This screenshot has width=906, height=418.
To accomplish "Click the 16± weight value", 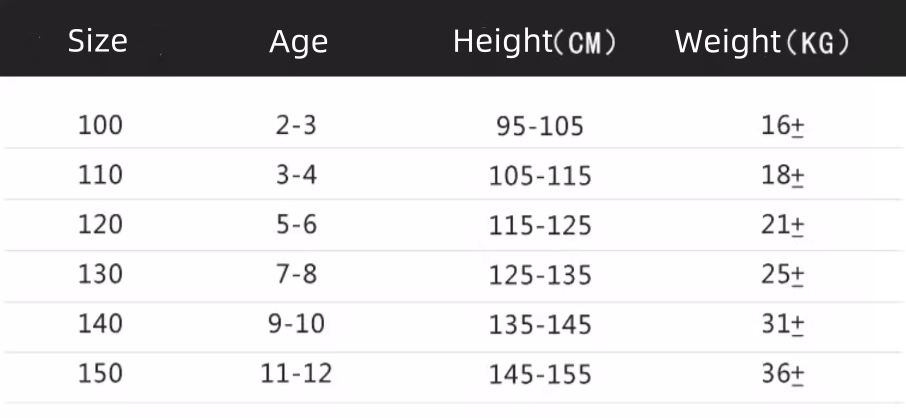I will [782, 126].
